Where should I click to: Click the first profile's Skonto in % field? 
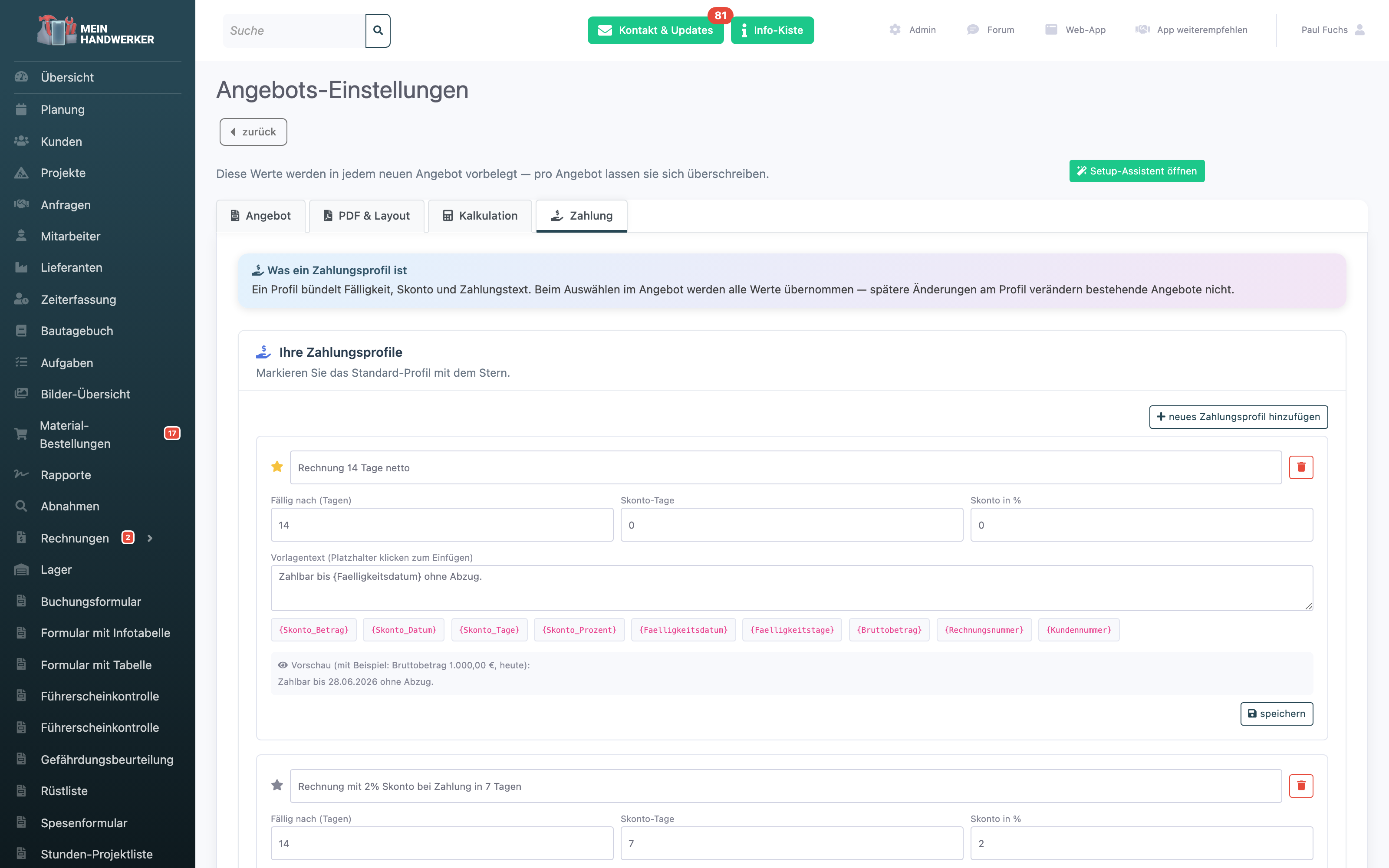(x=1141, y=525)
